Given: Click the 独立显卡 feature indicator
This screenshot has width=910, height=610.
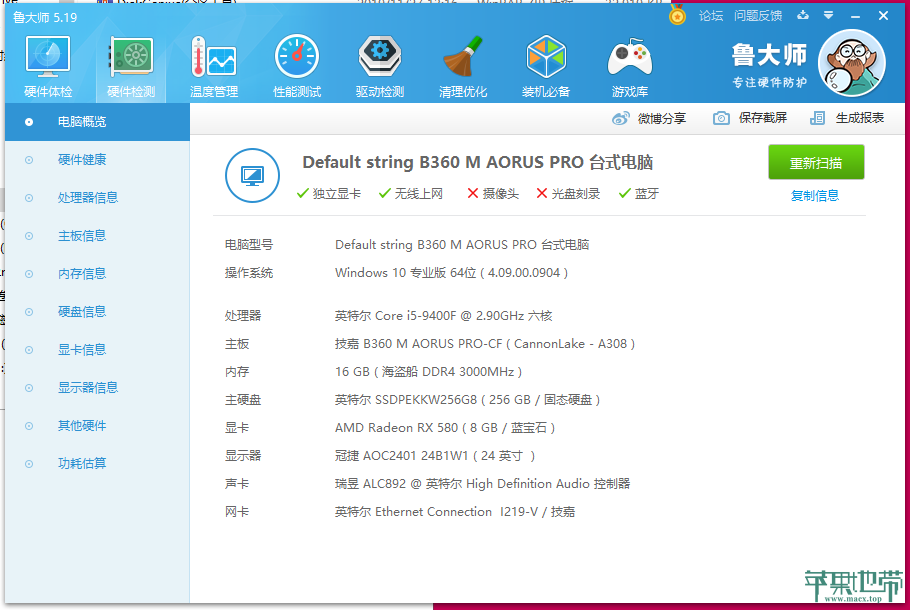Looking at the screenshot, I should 328,194.
